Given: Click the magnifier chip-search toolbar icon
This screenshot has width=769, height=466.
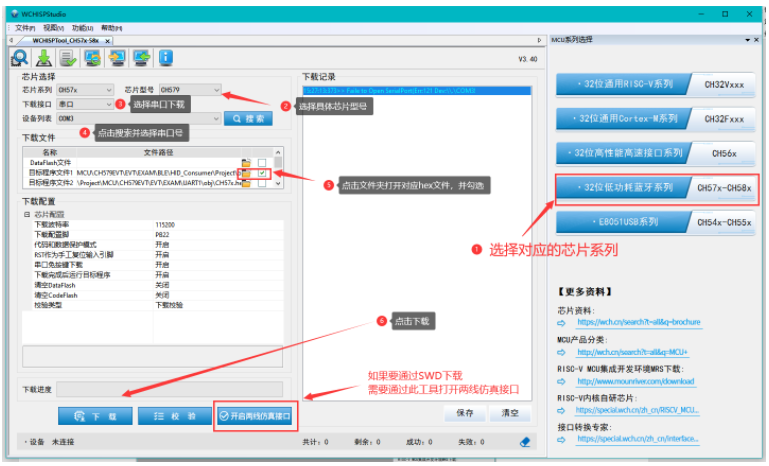Looking at the screenshot, I should (20, 58).
